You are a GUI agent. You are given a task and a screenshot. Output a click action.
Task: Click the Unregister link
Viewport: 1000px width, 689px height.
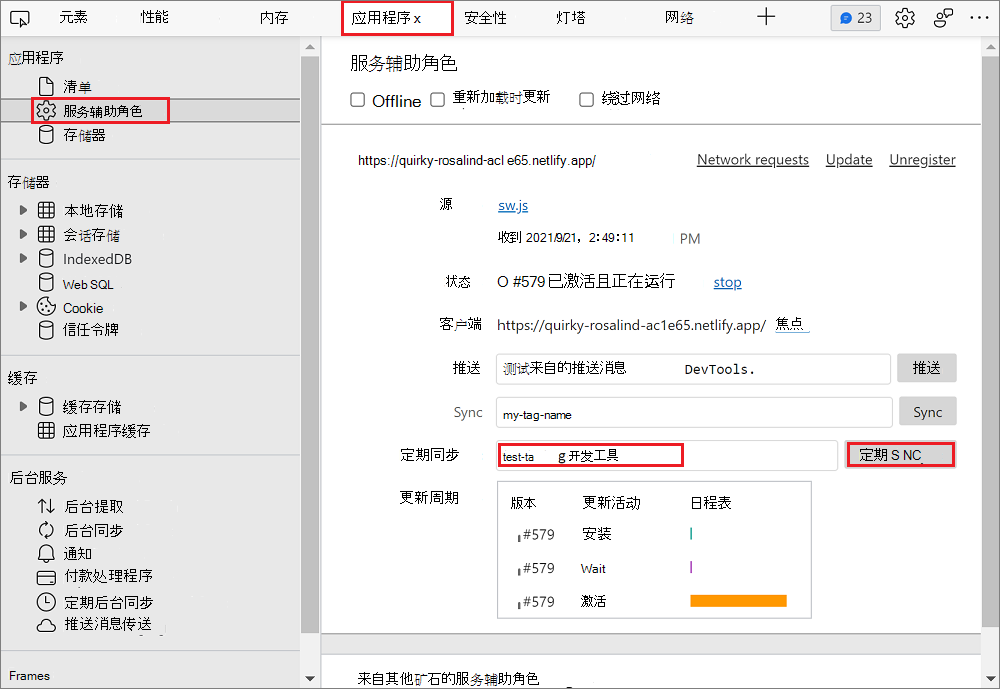[922, 159]
